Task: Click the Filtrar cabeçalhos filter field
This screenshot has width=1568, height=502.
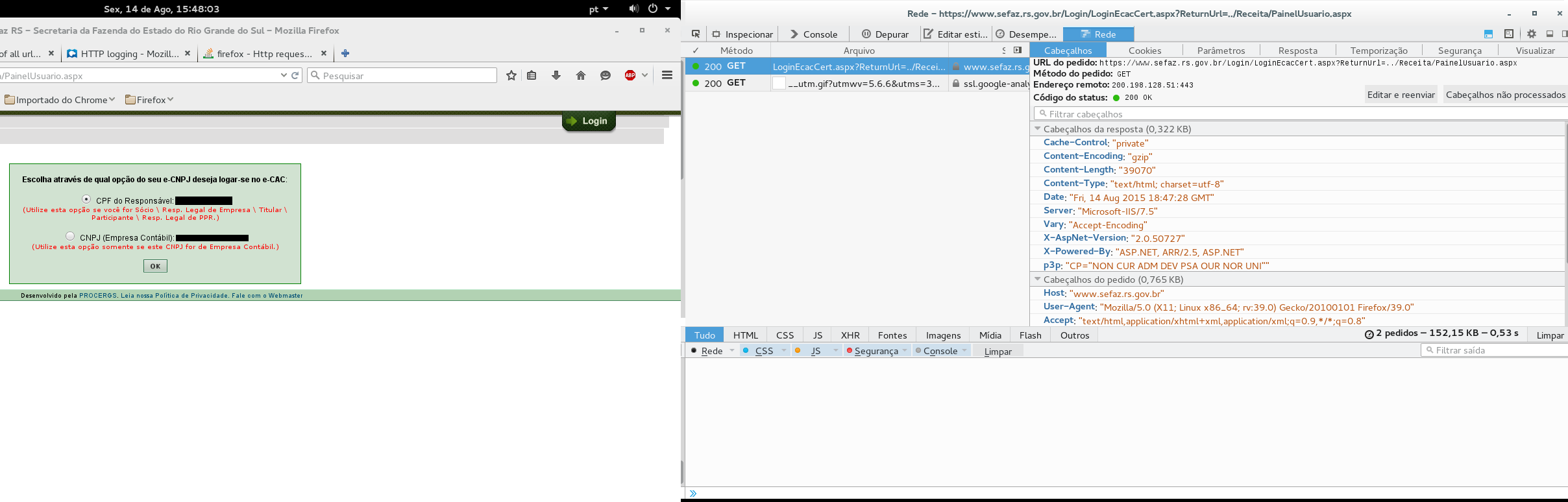Action: [x=1301, y=114]
